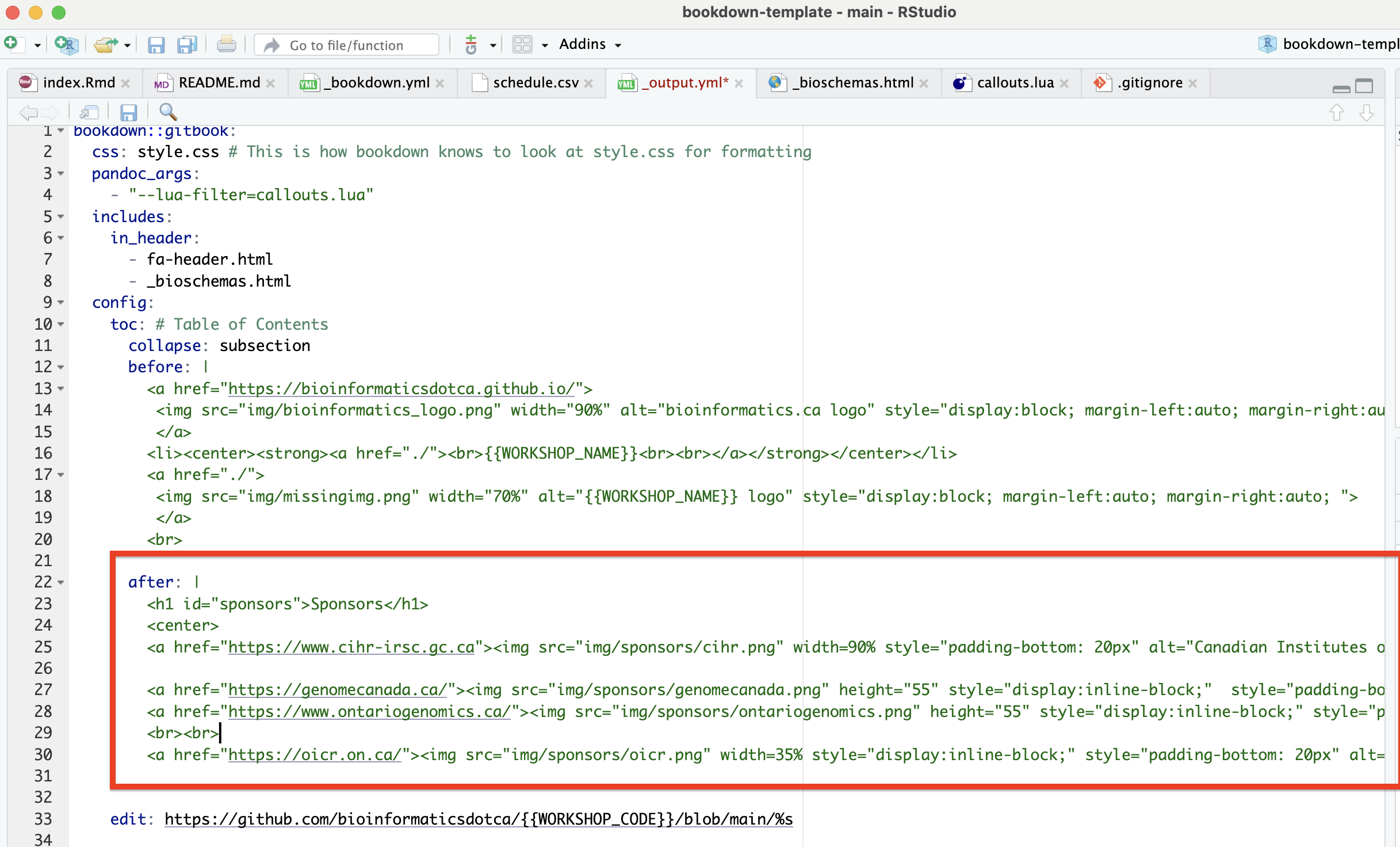
Task: Click the Create Project icon
Action: coord(66,44)
